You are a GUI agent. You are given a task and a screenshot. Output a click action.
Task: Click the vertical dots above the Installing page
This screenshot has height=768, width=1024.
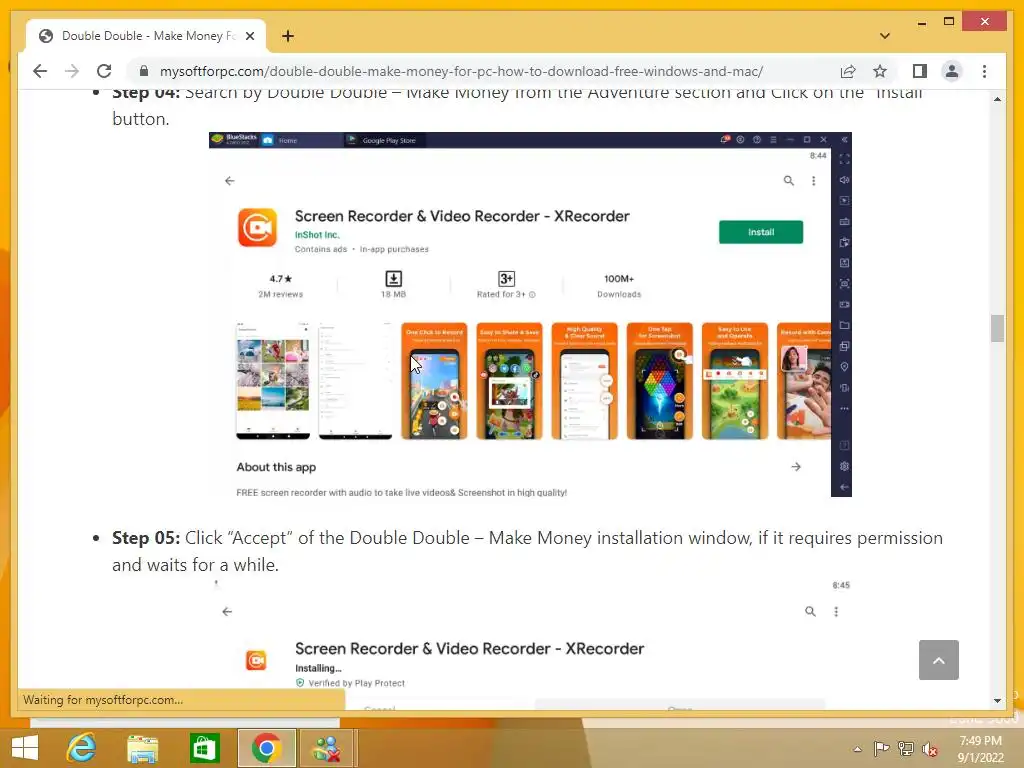(836, 612)
